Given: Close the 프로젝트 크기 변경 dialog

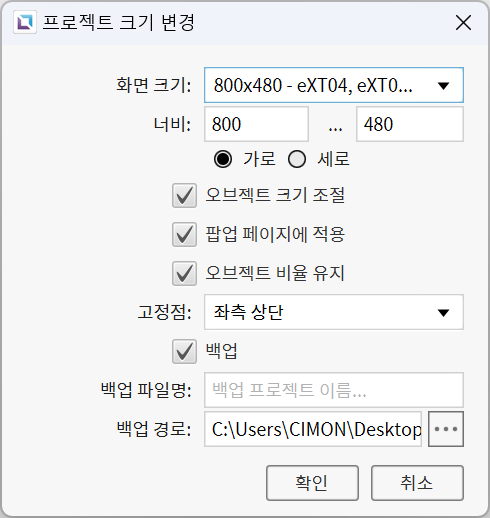Looking at the screenshot, I should pyautogui.click(x=463, y=23).
